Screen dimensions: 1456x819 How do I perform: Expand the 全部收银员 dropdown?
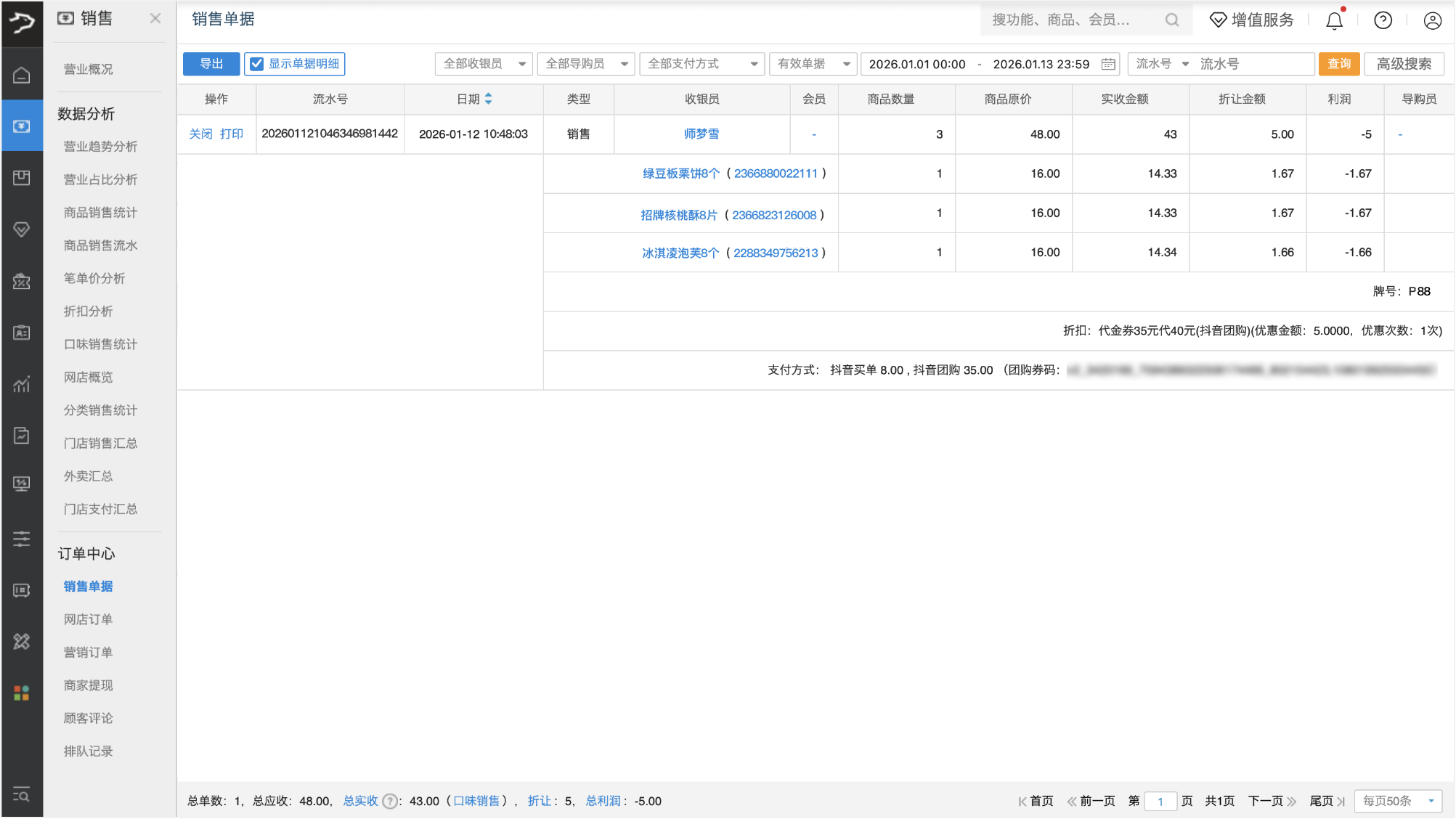click(x=484, y=64)
